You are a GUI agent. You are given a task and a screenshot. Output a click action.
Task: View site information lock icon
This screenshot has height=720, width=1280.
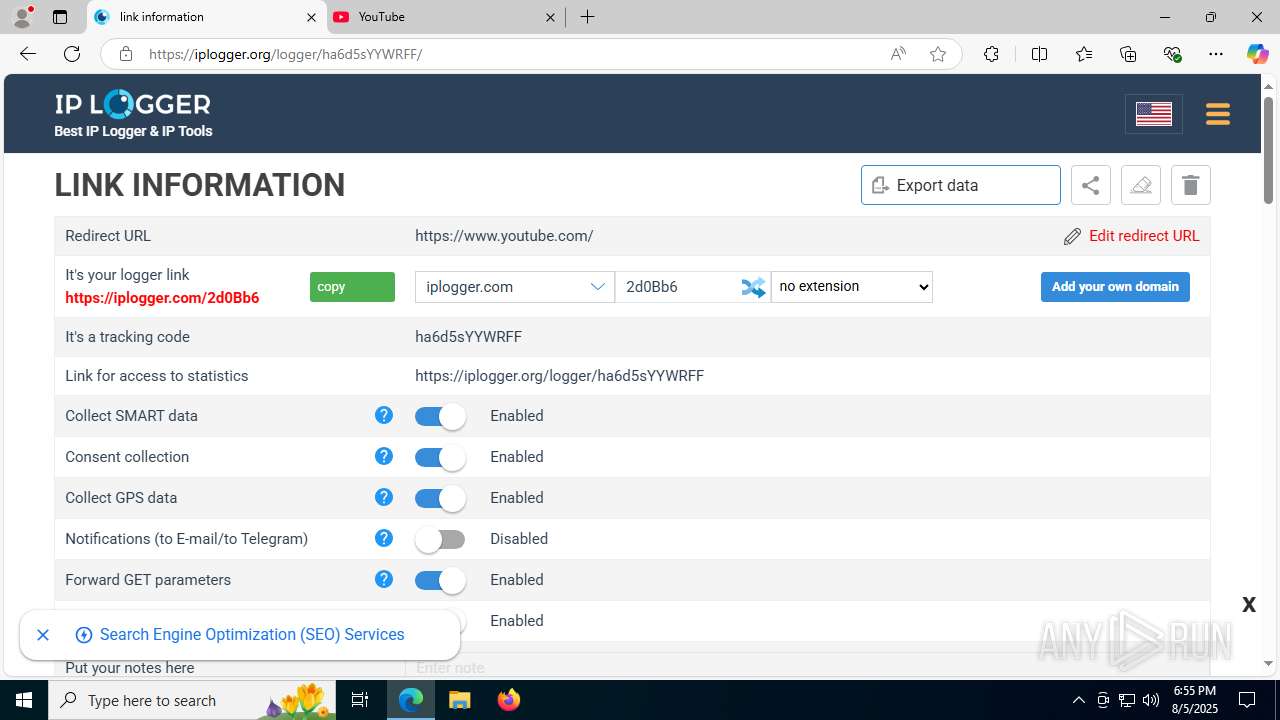(x=126, y=54)
